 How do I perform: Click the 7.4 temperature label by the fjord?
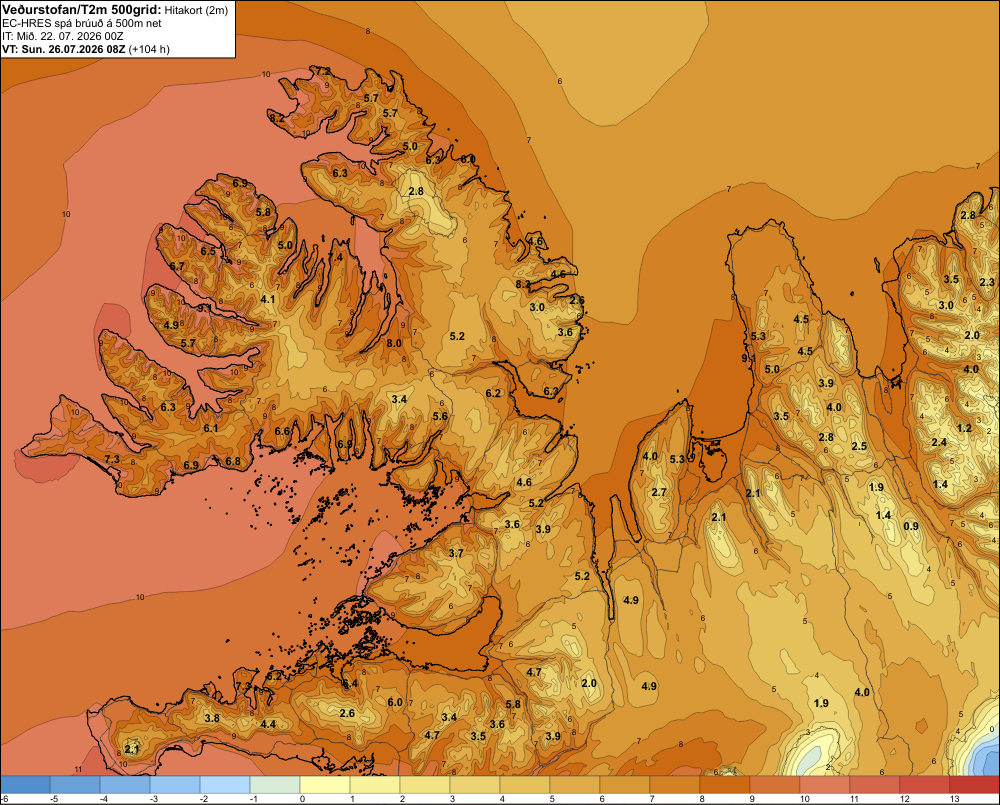335,257
